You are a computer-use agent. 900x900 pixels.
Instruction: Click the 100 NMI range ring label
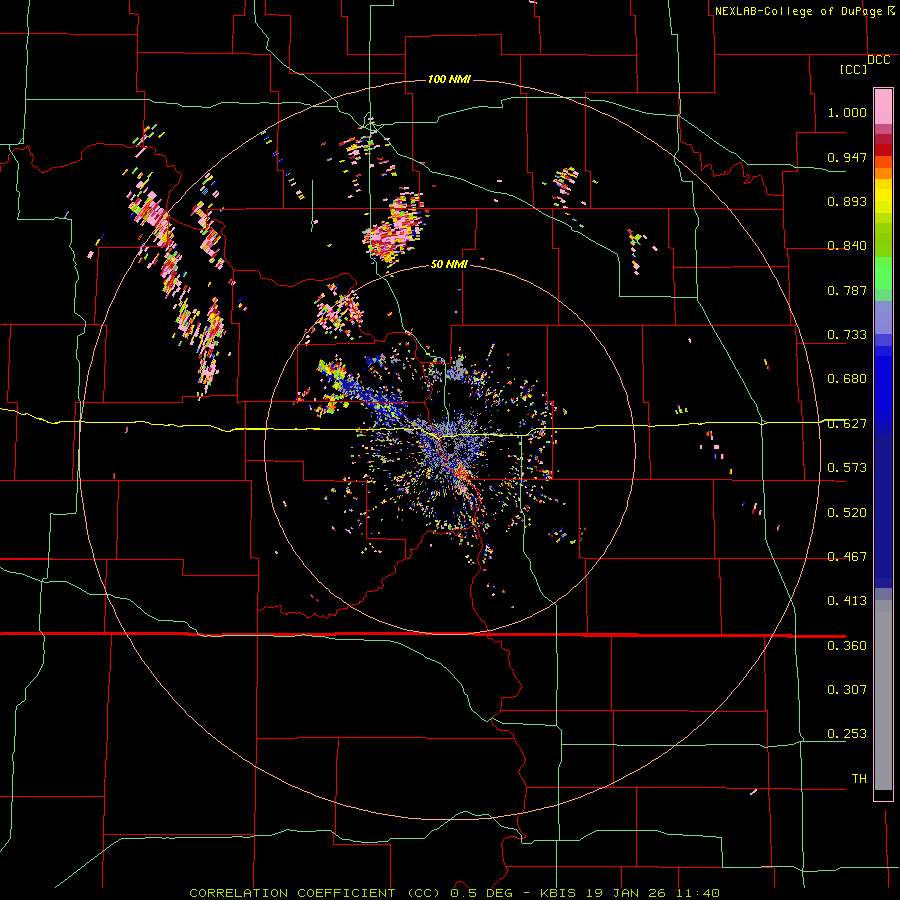point(449,79)
